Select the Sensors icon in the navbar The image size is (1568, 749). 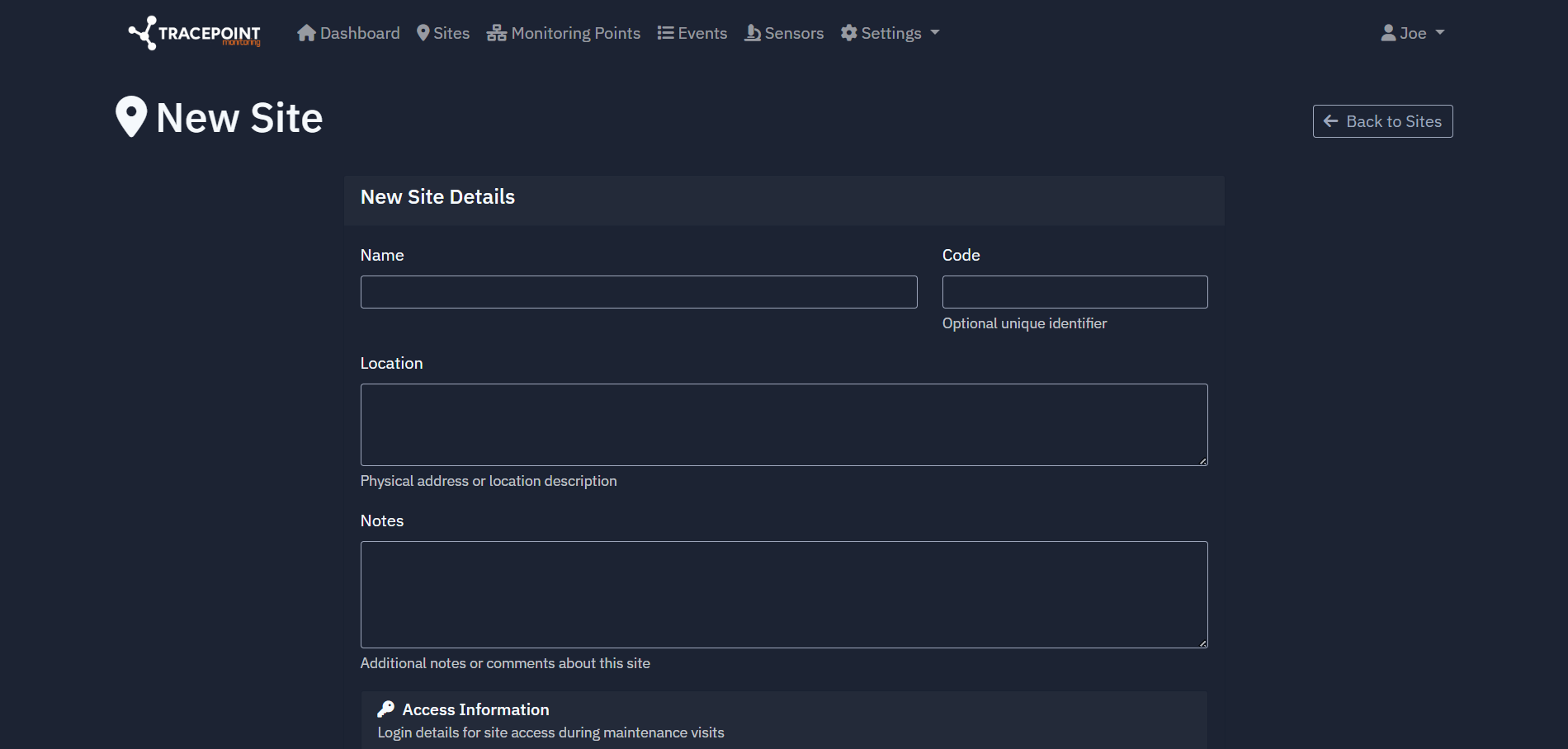click(752, 32)
